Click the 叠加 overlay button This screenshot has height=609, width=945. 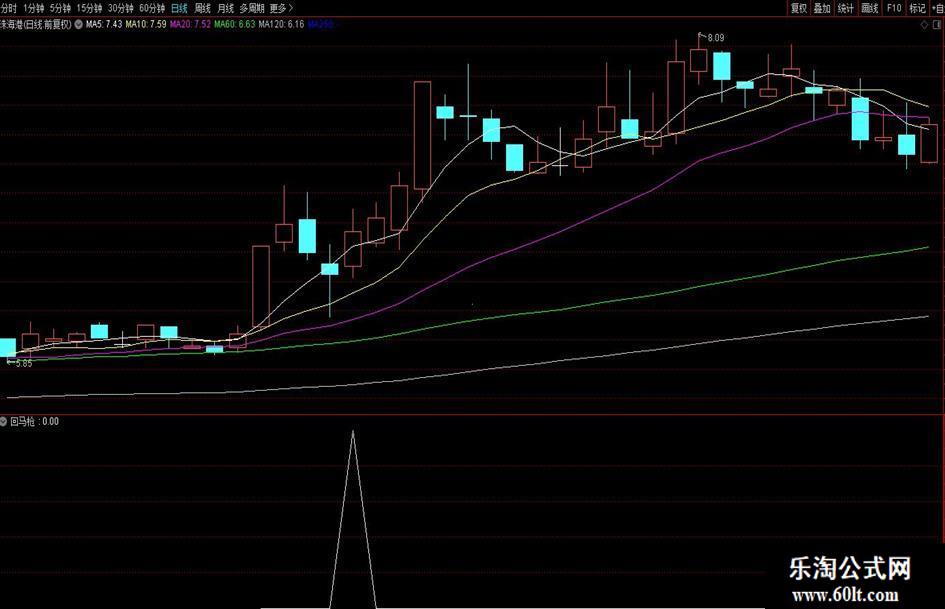(823, 8)
